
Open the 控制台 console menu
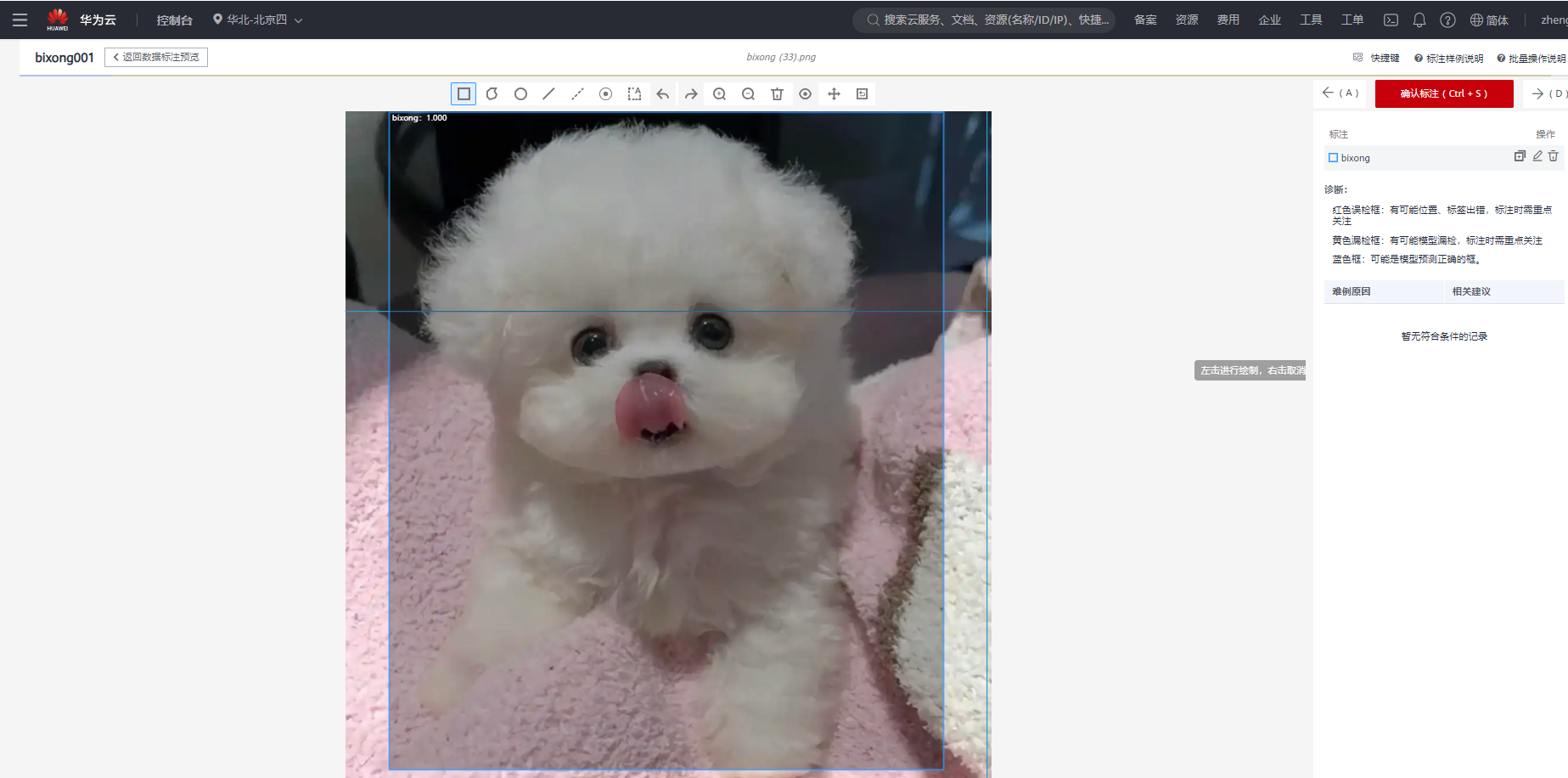174,20
